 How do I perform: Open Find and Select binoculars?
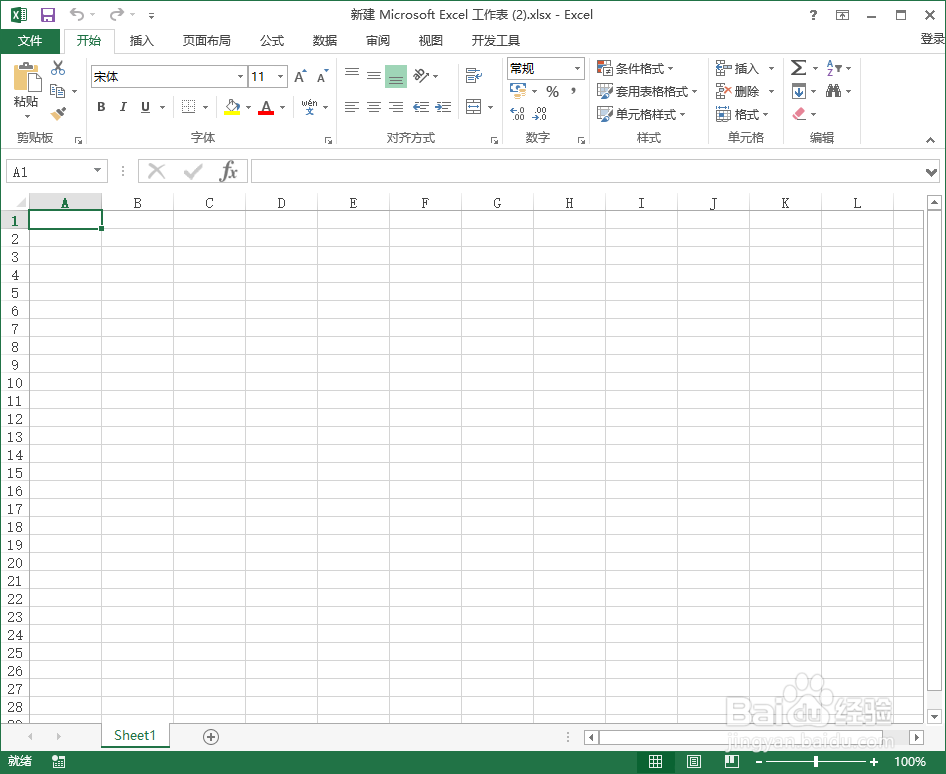click(x=834, y=91)
